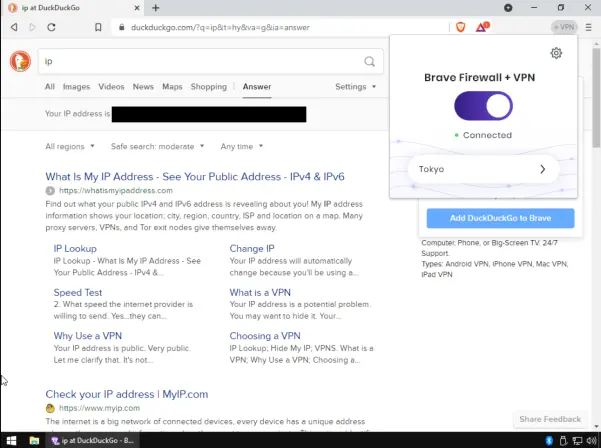Open the Brave hamburger menu
This screenshot has height=448, width=601.
tap(589, 27)
